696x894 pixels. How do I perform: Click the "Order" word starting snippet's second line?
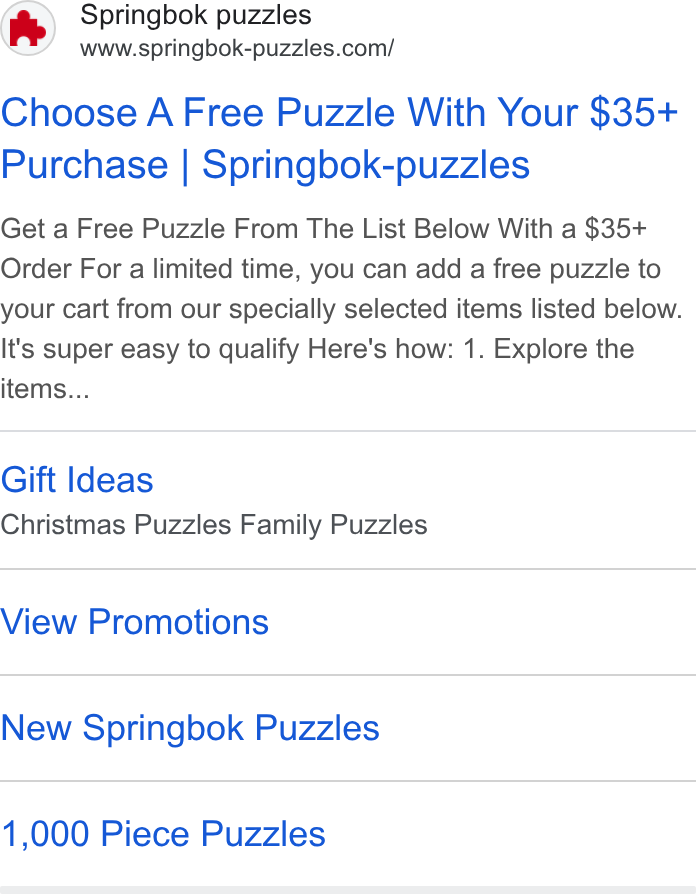click(36, 269)
